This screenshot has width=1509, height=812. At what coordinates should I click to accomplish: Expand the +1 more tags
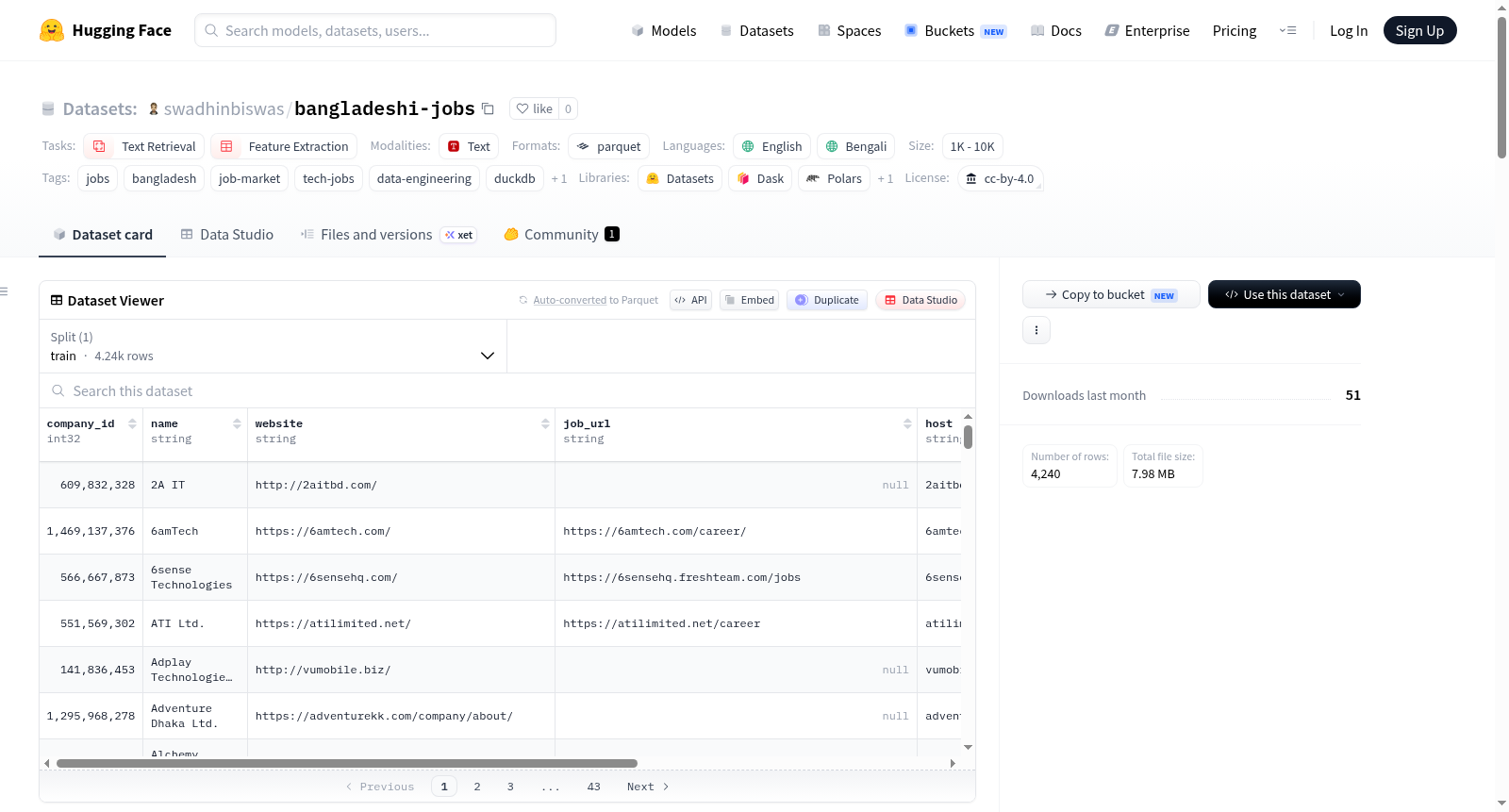tap(559, 178)
